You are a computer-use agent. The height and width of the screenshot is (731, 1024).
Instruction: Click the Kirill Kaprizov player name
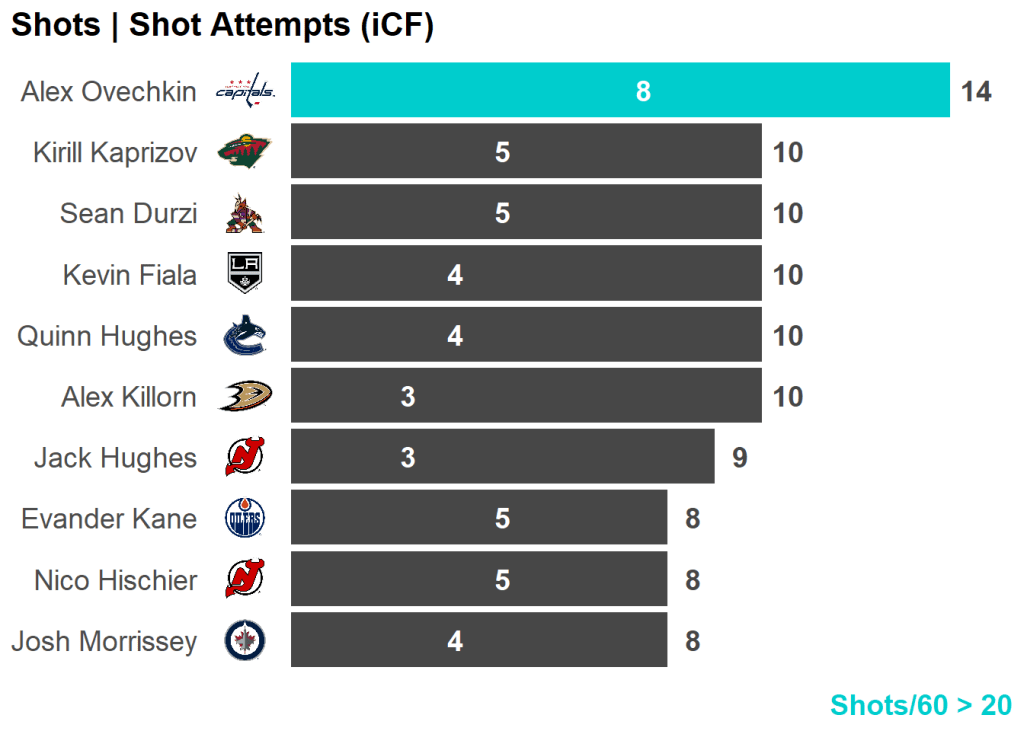point(115,153)
